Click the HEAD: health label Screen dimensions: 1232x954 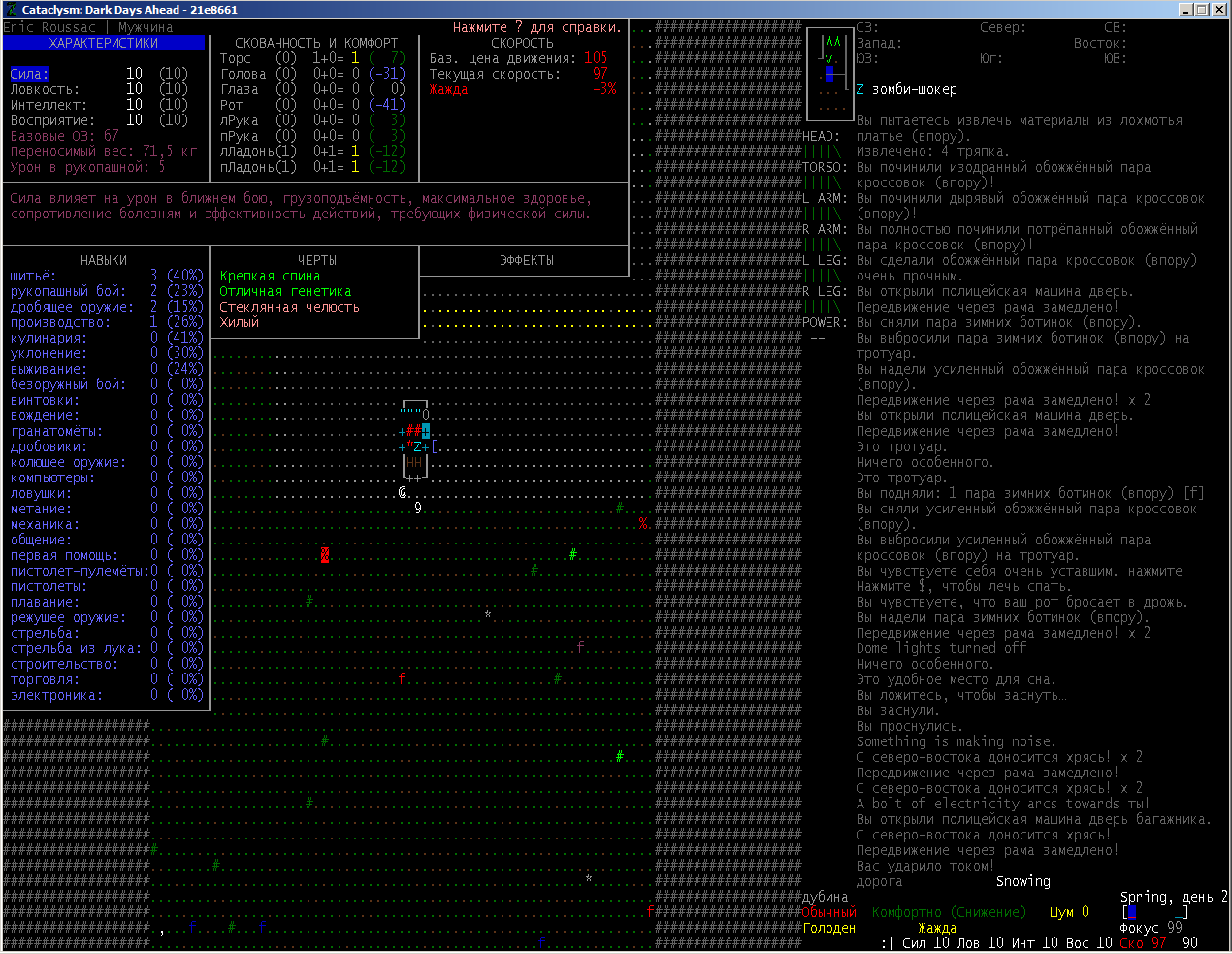(822, 136)
